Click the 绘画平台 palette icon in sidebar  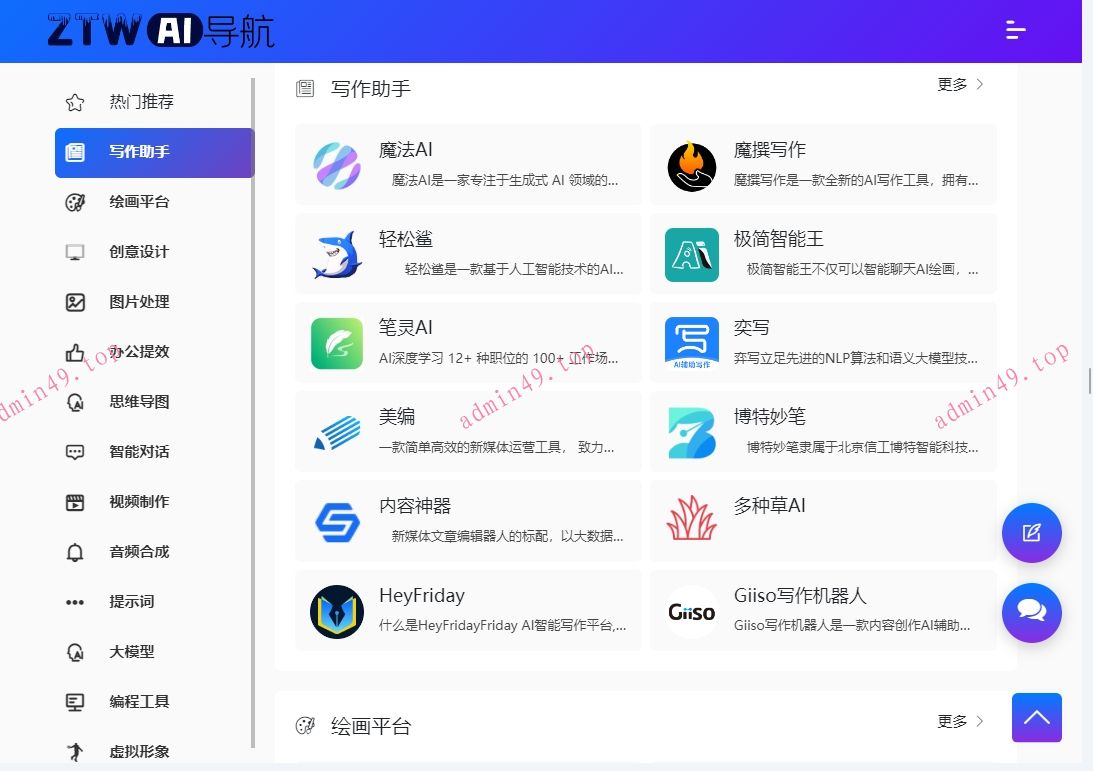75,202
